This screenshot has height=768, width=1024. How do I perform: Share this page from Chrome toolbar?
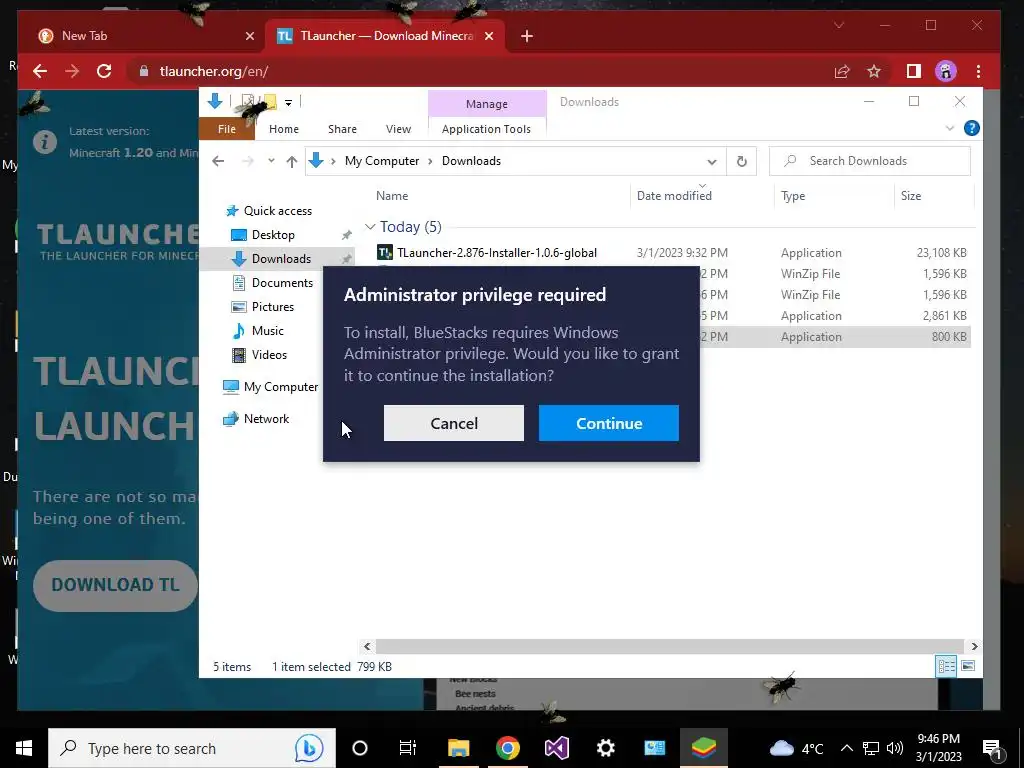click(842, 71)
